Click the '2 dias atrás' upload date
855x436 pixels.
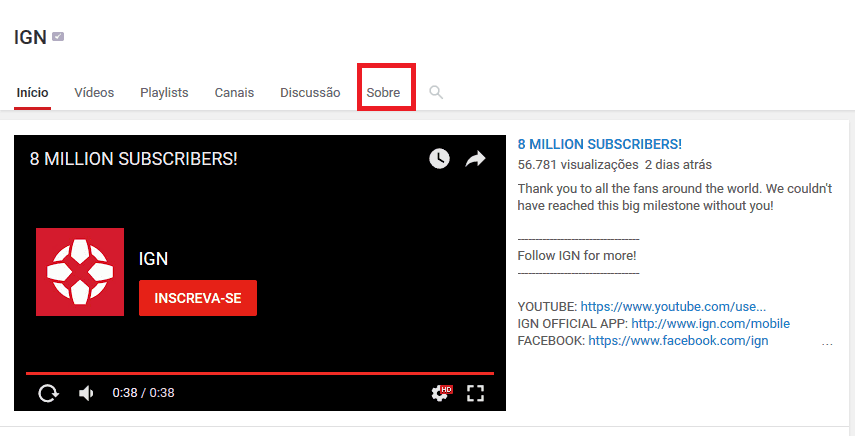click(x=678, y=165)
